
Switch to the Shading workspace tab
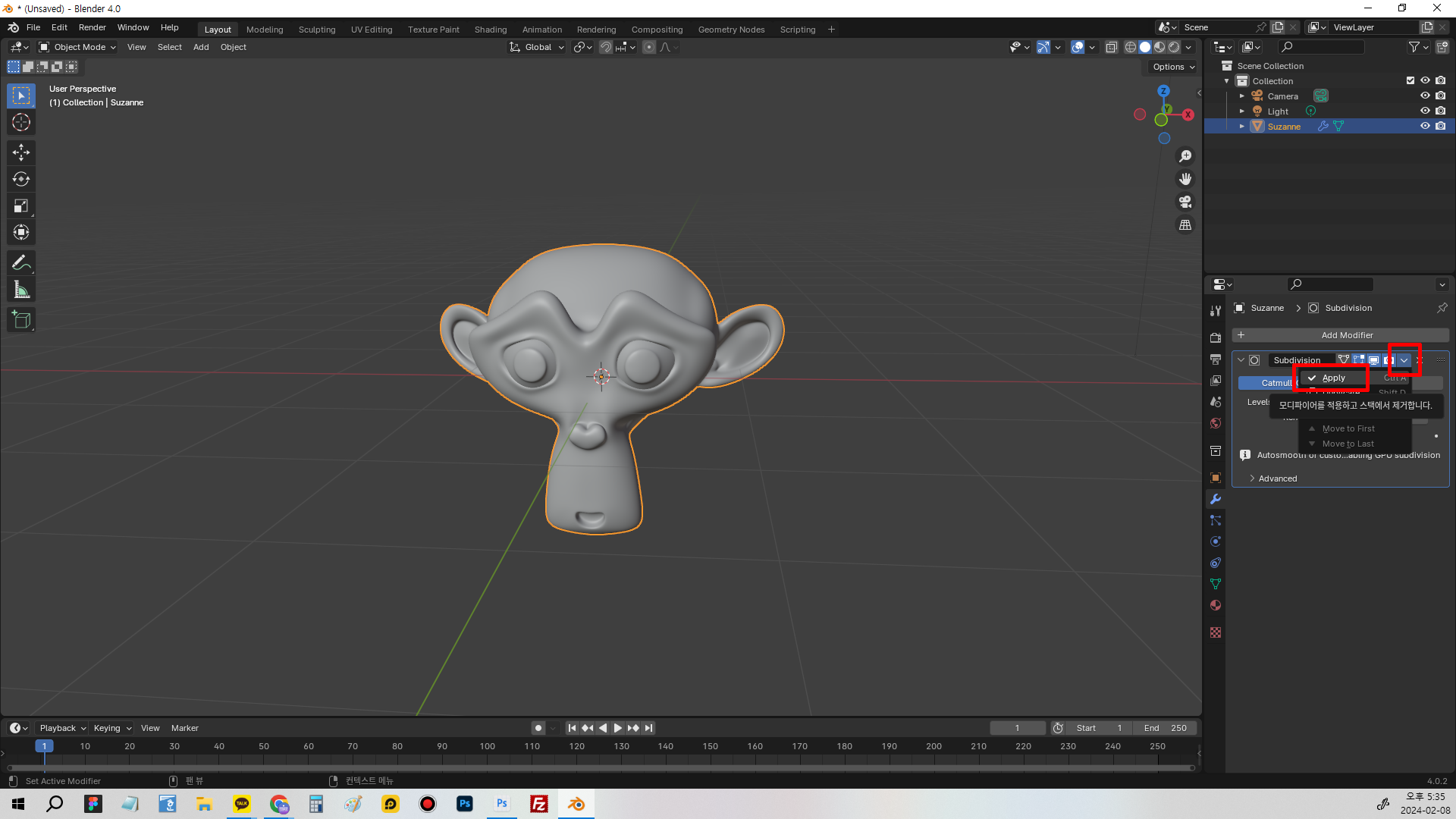pyautogui.click(x=491, y=30)
